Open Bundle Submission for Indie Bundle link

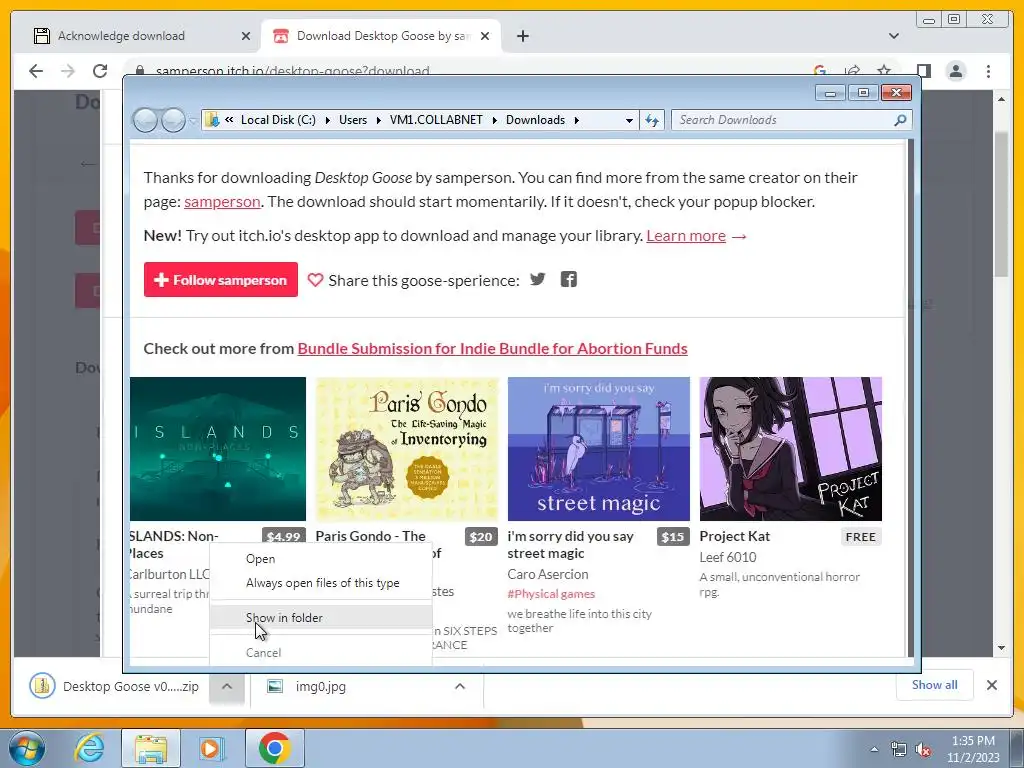tap(492, 349)
